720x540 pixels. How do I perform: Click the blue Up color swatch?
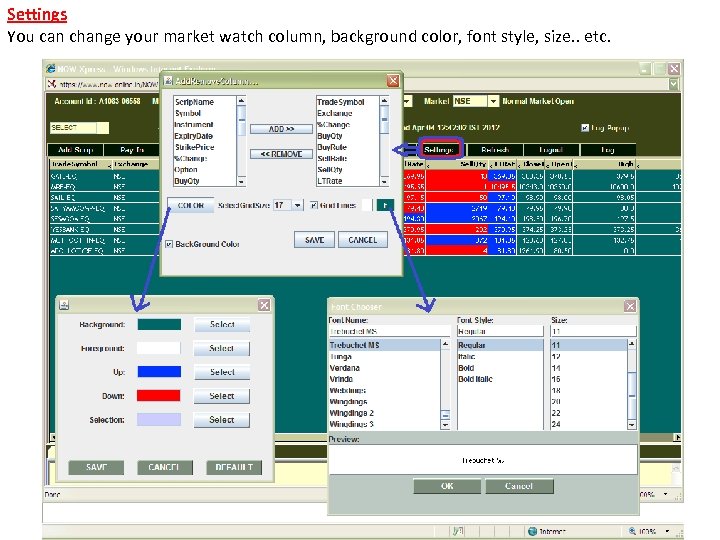pyautogui.click(x=159, y=372)
